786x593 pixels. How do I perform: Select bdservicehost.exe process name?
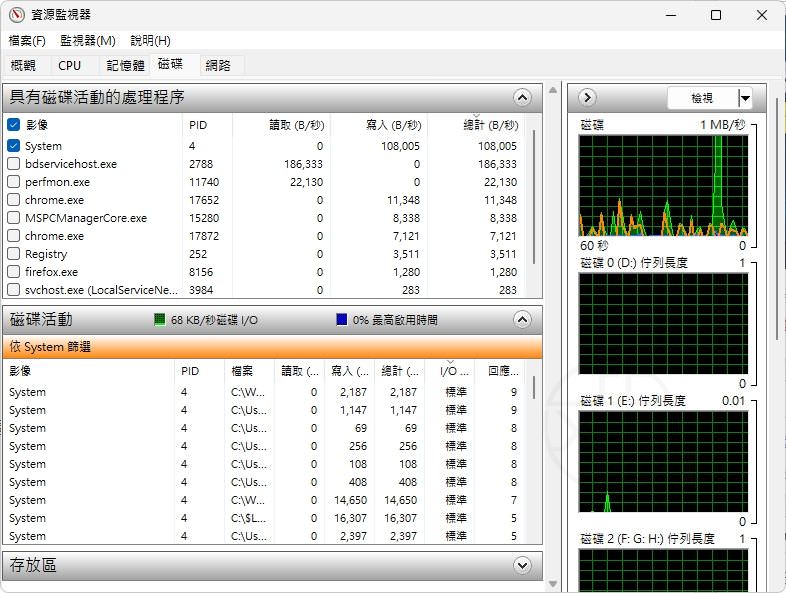[71, 164]
